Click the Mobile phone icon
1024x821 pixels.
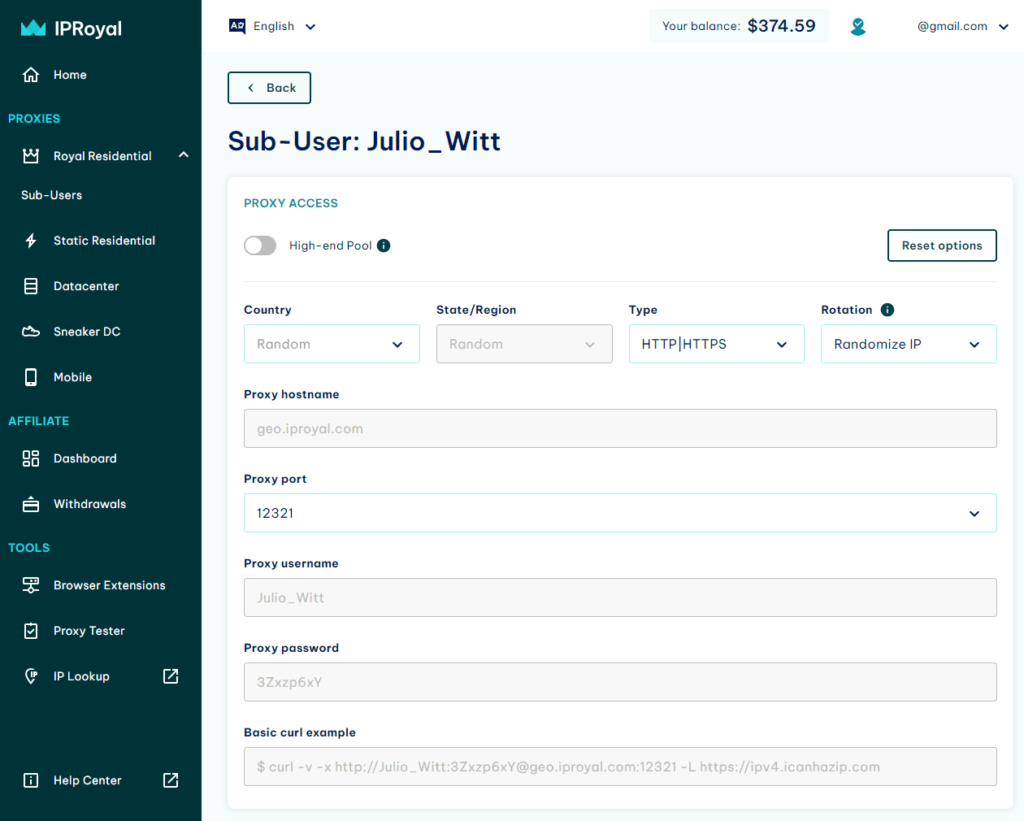pyautogui.click(x=31, y=377)
